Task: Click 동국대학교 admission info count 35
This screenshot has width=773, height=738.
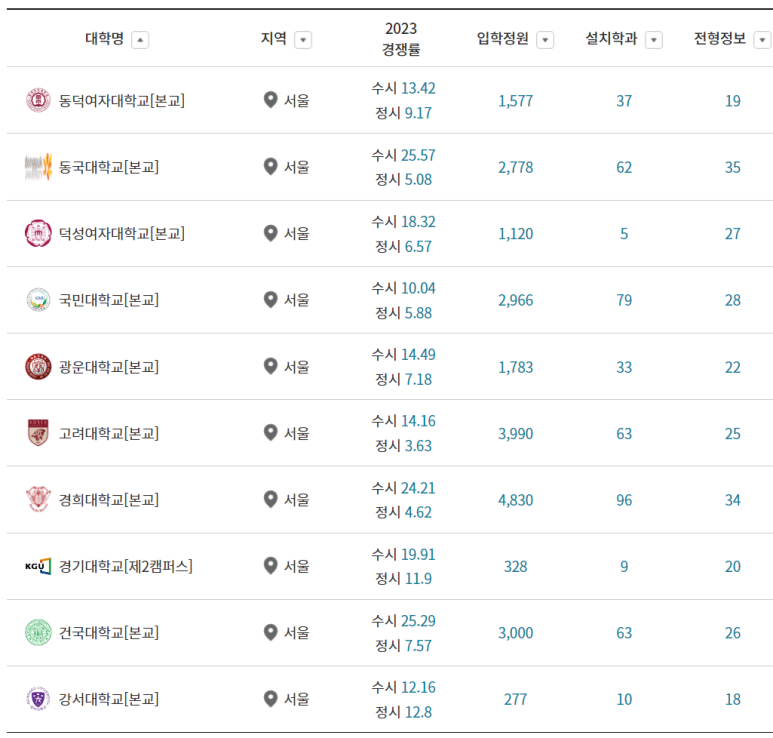Action: pyautogui.click(x=733, y=168)
